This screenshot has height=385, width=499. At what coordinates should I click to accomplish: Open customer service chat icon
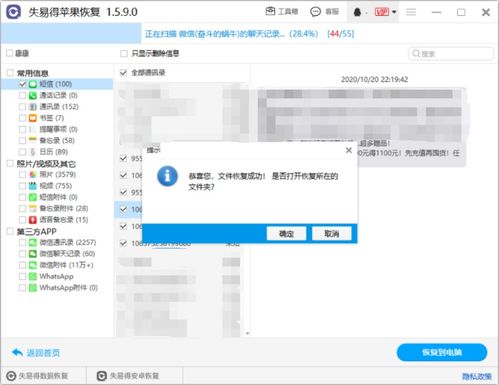click(x=315, y=12)
